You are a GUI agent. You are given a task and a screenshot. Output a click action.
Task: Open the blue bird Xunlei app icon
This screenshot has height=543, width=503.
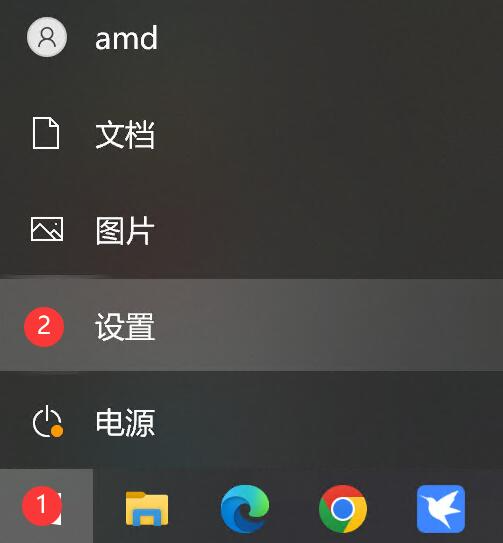click(441, 509)
